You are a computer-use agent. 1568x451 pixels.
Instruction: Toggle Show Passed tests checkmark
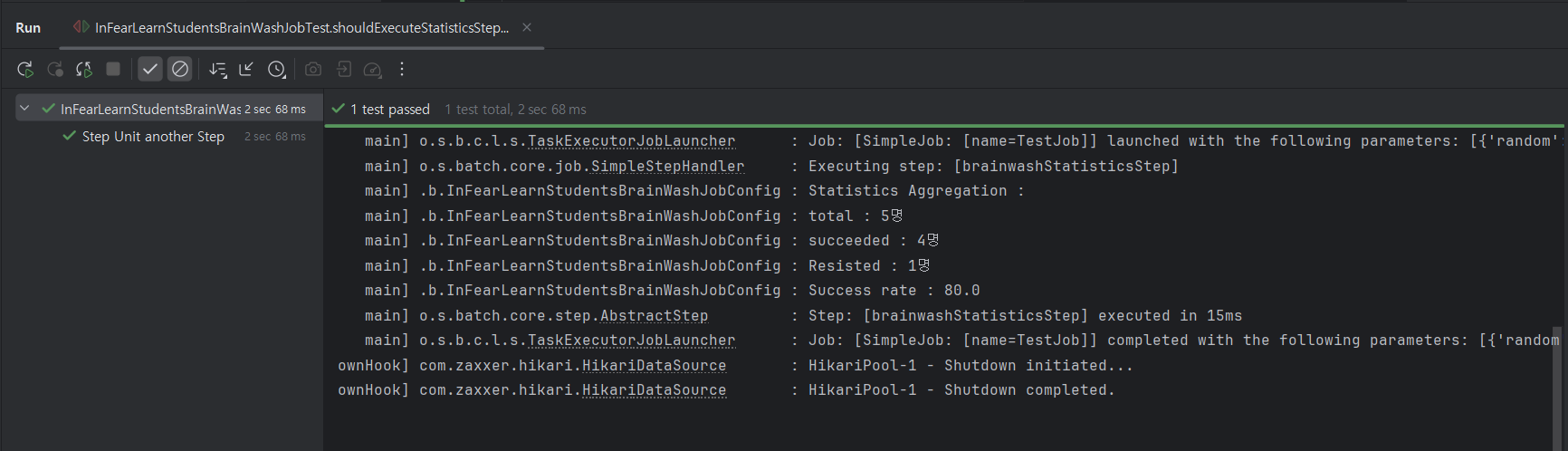click(x=150, y=69)
